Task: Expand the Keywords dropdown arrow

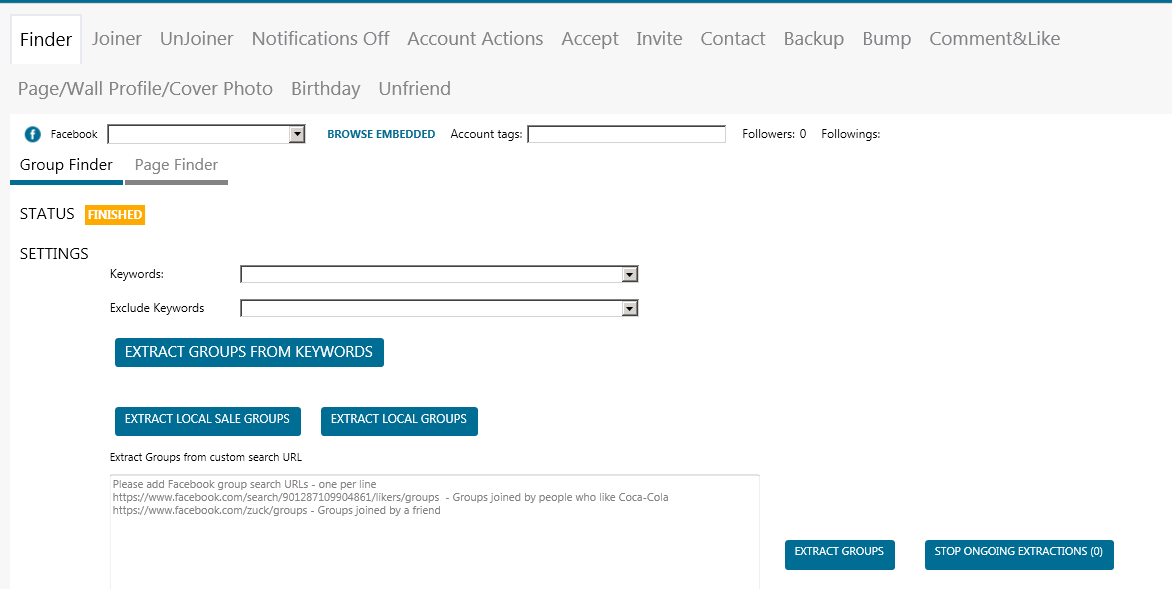Action: (630, 275)
